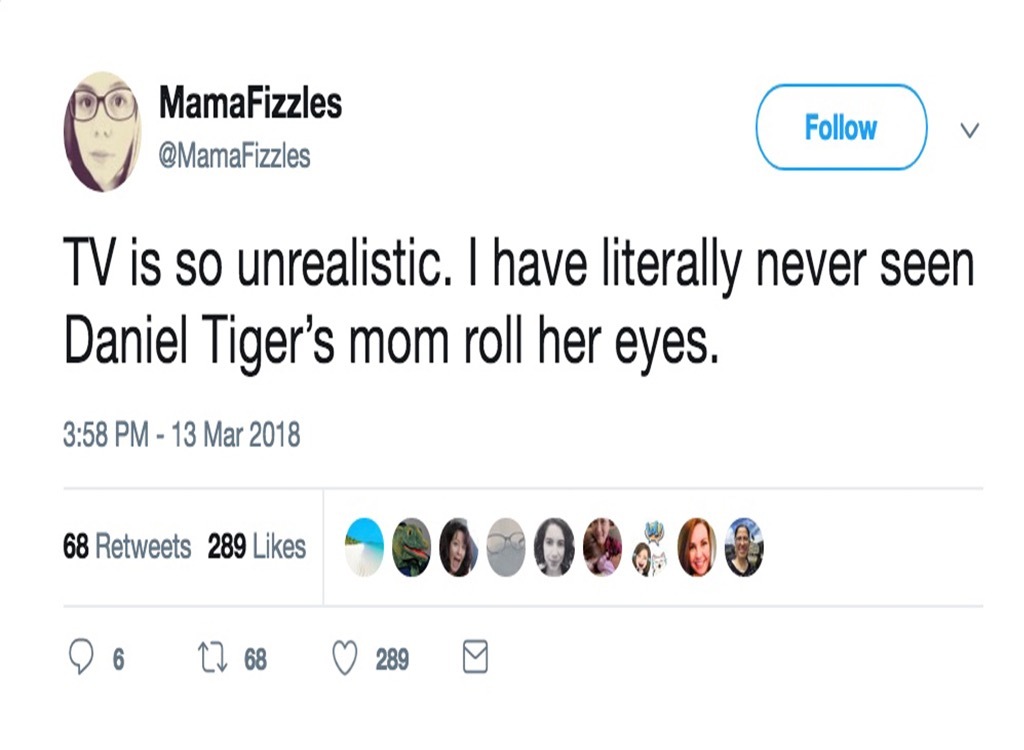Follow MamaFizzles

(841, 127)
